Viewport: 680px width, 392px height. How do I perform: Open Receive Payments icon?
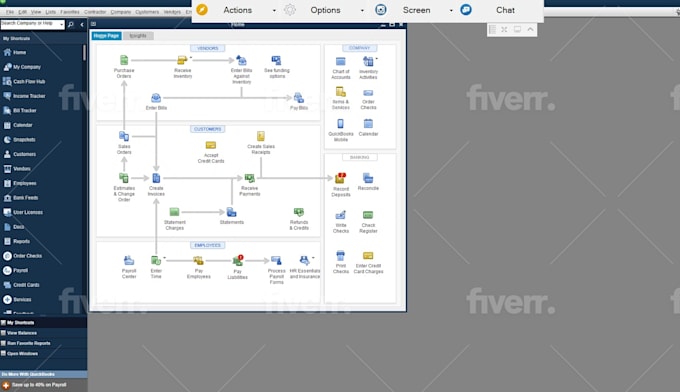click(x=249, y=178)
